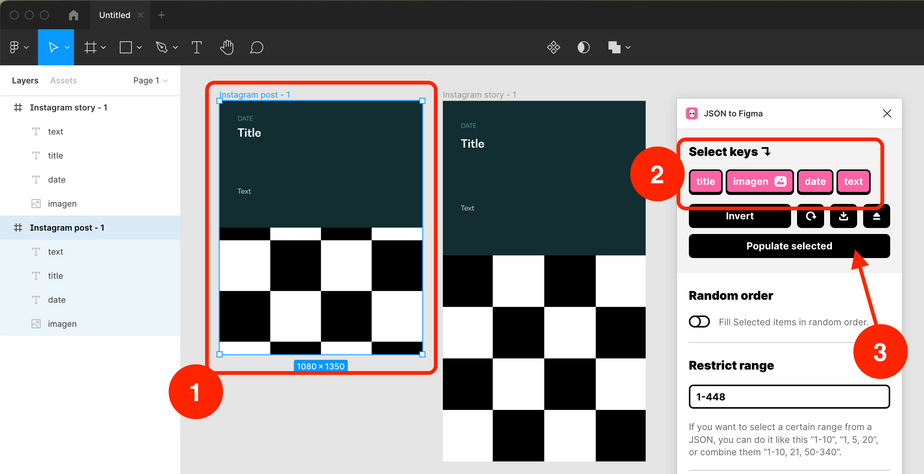Image resolution: width=924 pixels, height=474 pixels.
Task: Go to the Figma home icon
Action: tap(73, 15)
